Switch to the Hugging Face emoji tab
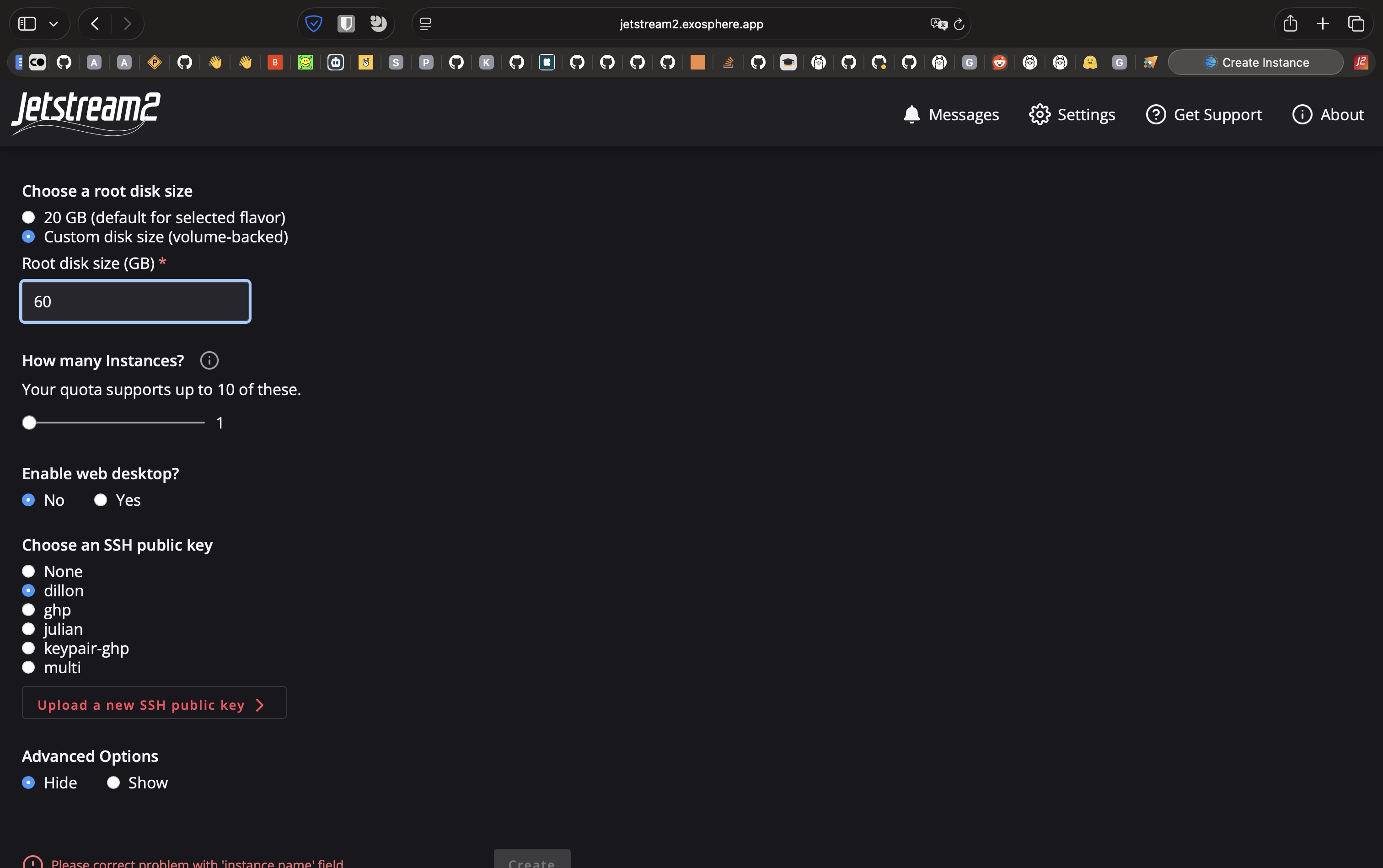Screen dimensions: 1383x868 pos(1090,62)
